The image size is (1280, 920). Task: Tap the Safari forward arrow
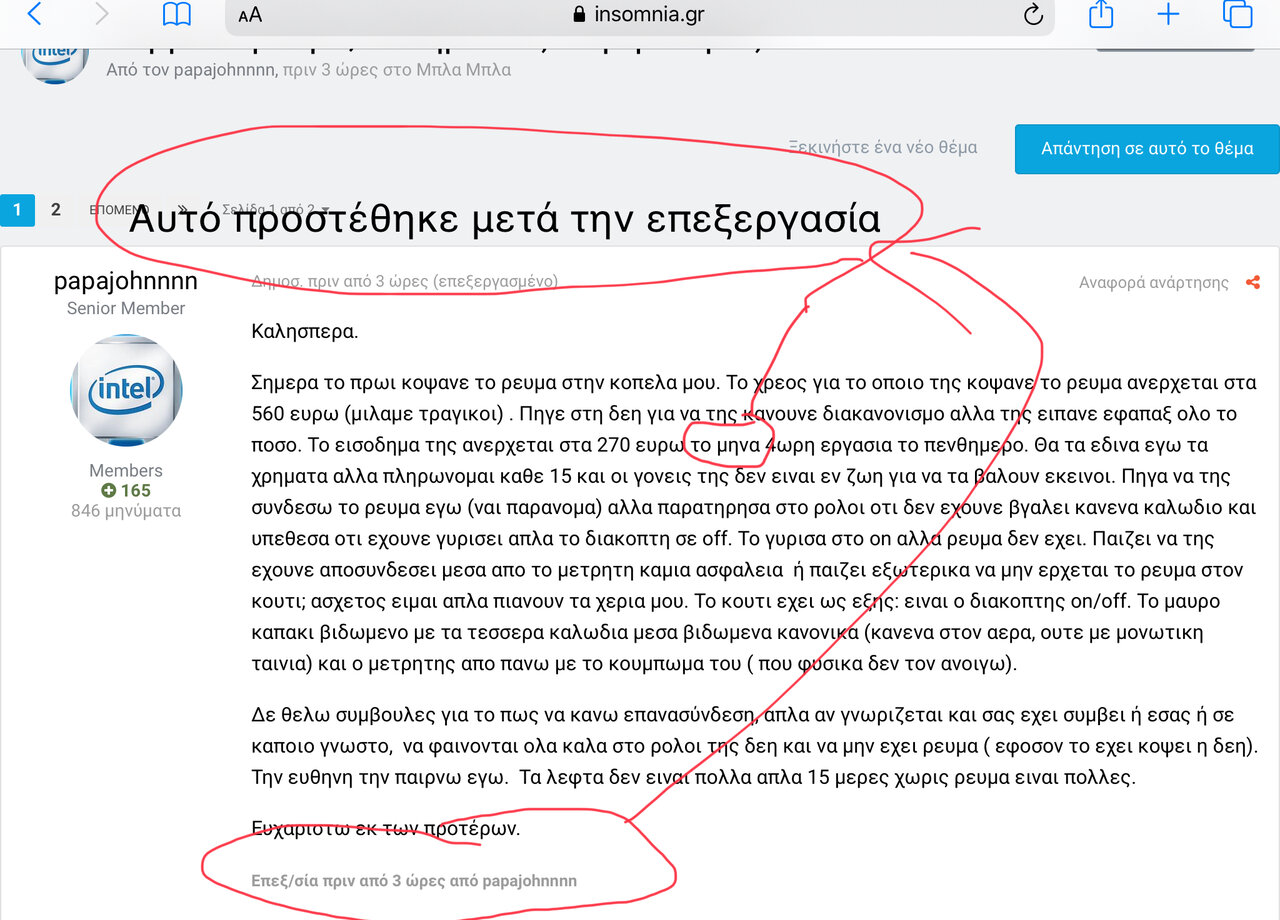coord(101,15)
